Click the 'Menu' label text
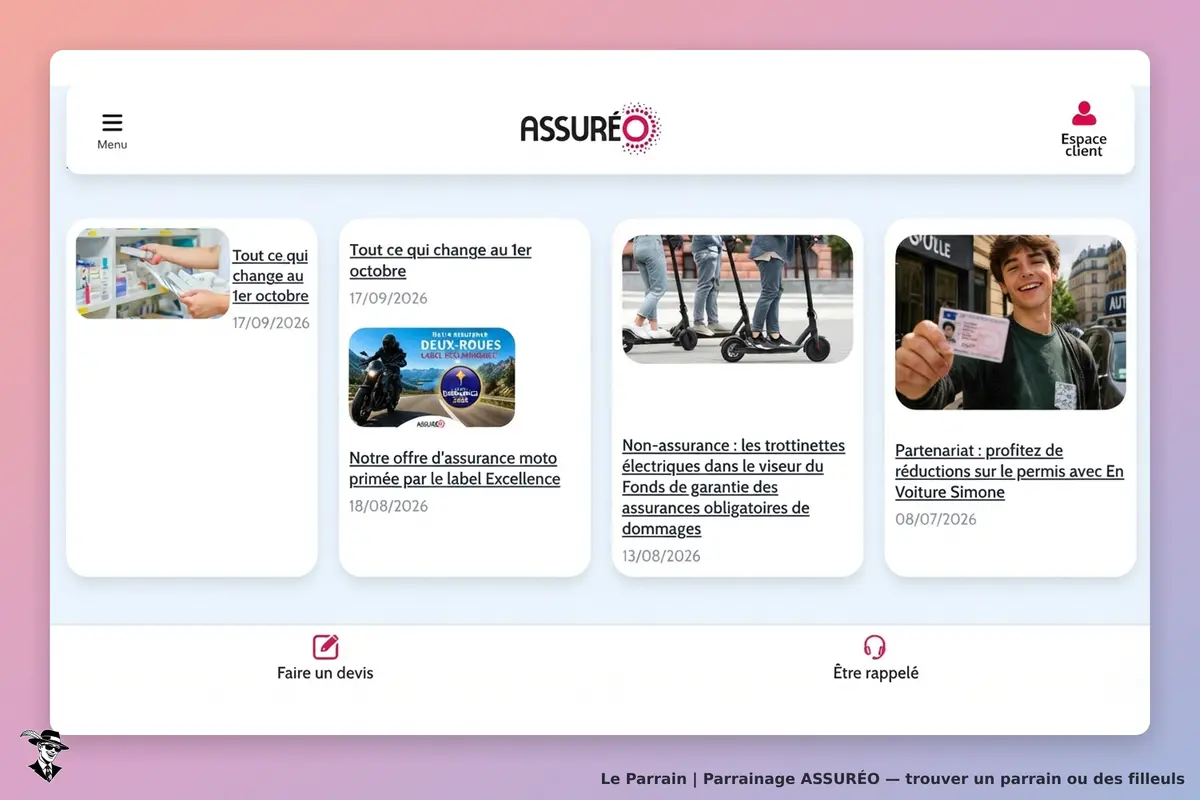Screen dimensions: 1200x800 112,145
